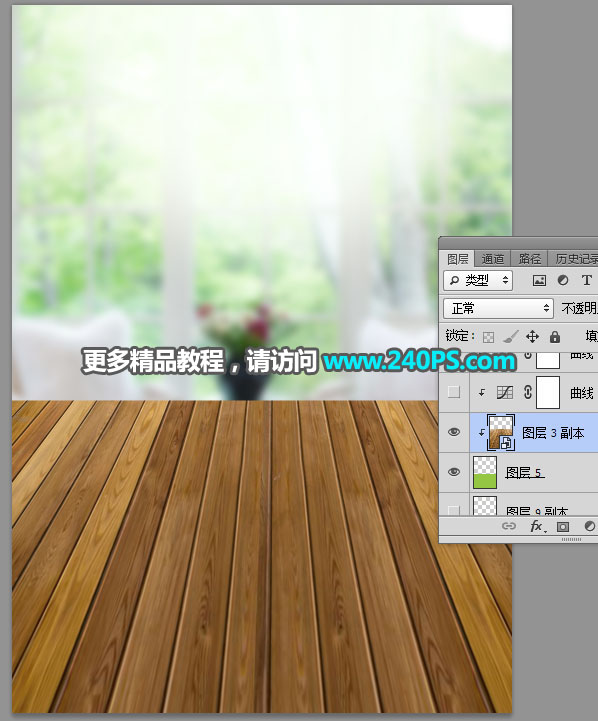Filter layers by adjustment layer kind
This screenshot has width=598, height=721.
point(563,280)
